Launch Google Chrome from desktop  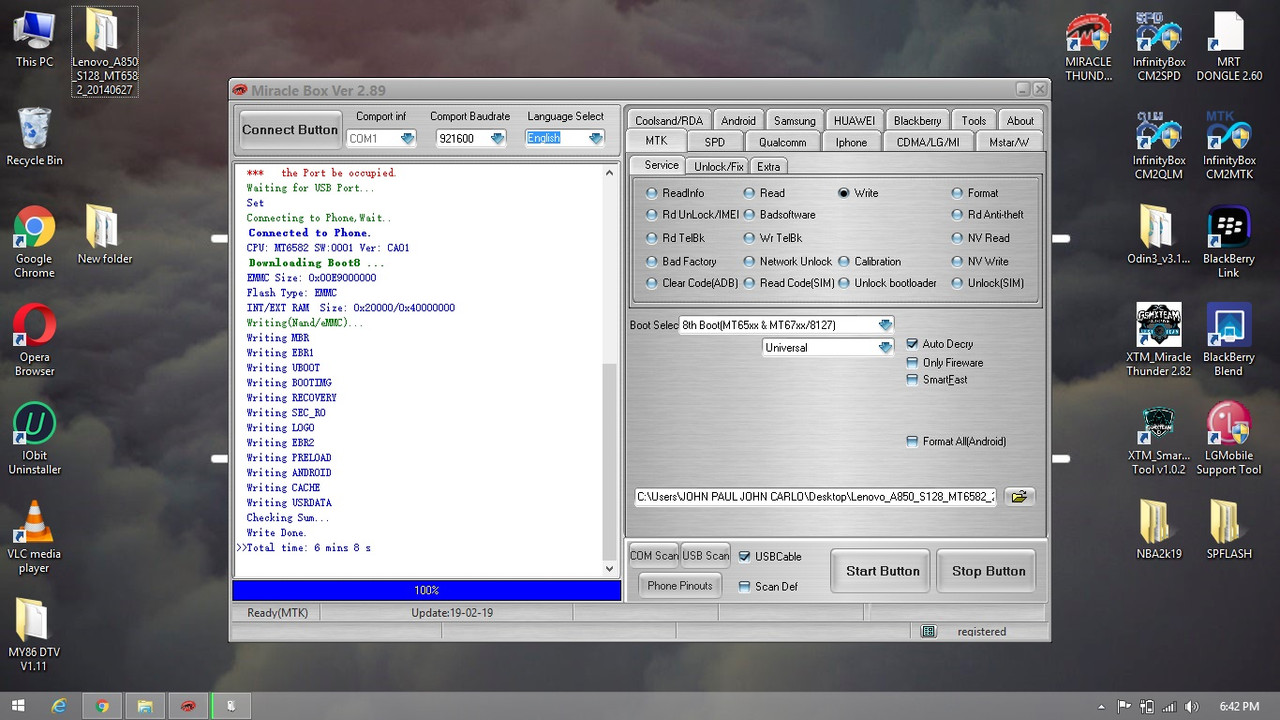pos(34,242)
